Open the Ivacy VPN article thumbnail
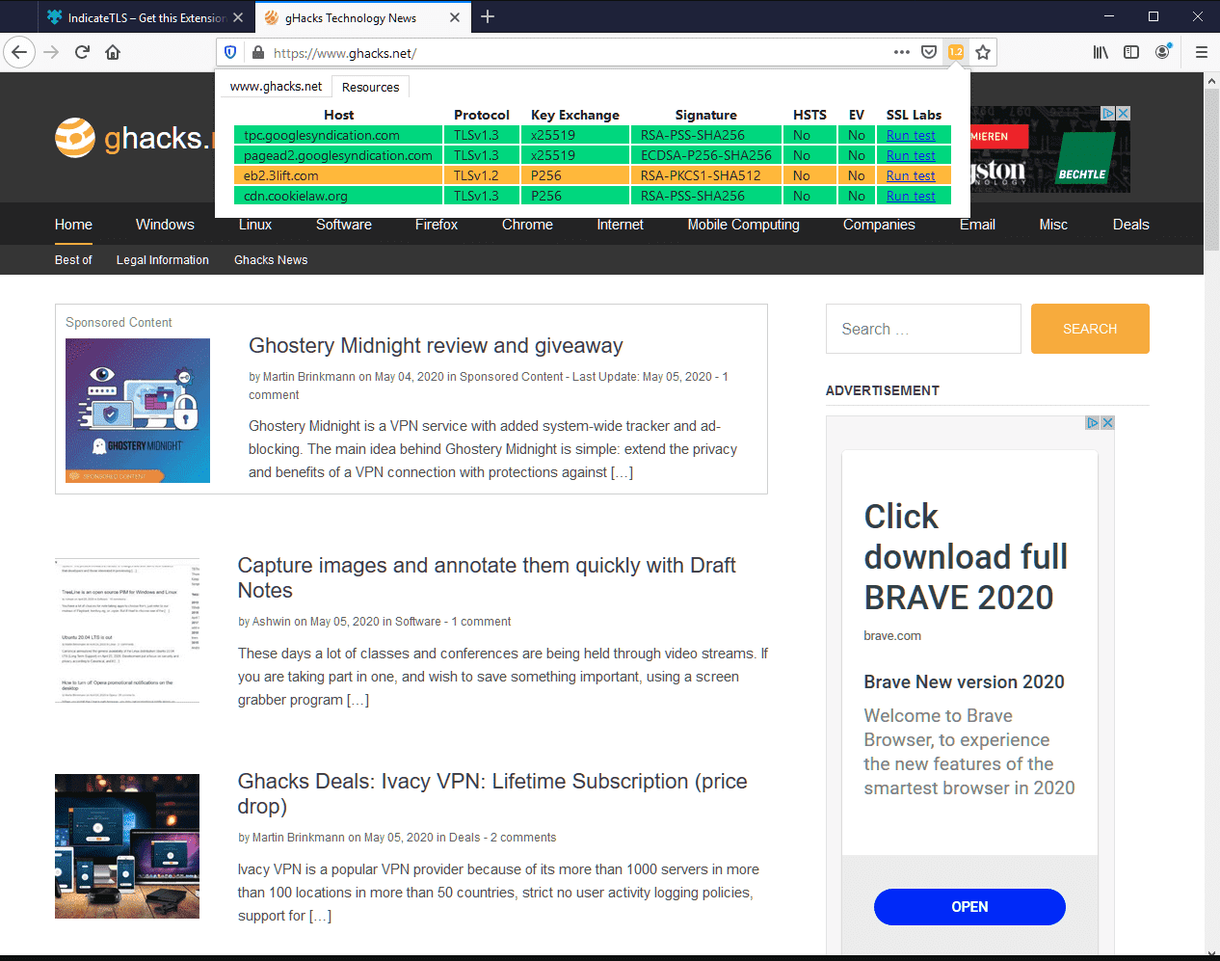Viewport: 1220px width, 961px height. tap(127, 846)
